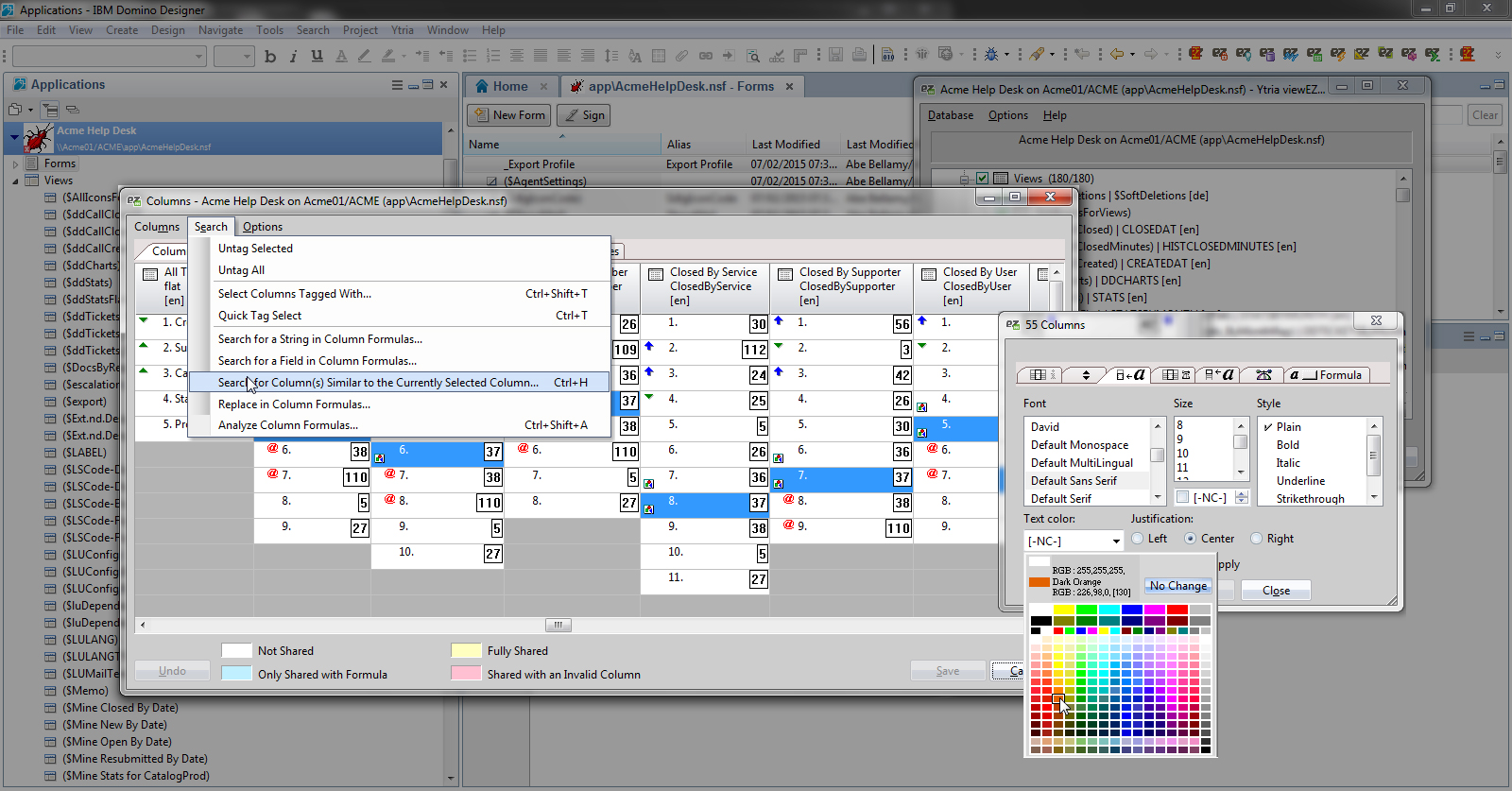Open the Columns menu in Columns window
This screenshot has height=791, width=1512.
pos(157,227)
